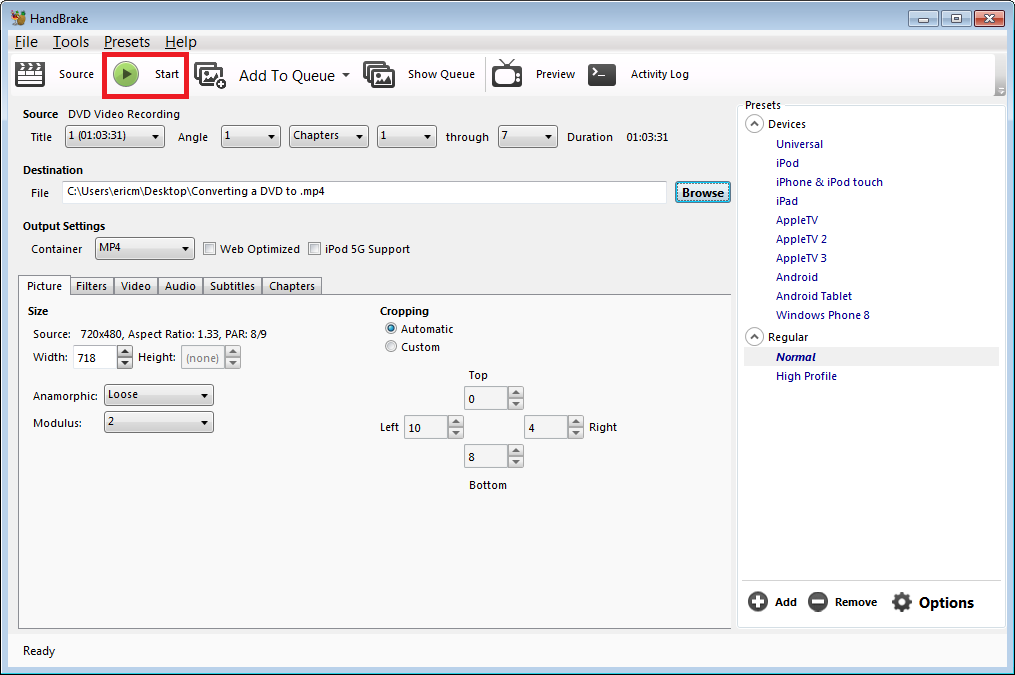Click the Options label
This screenshot has width=1015, height=675.
coord(946,603)
